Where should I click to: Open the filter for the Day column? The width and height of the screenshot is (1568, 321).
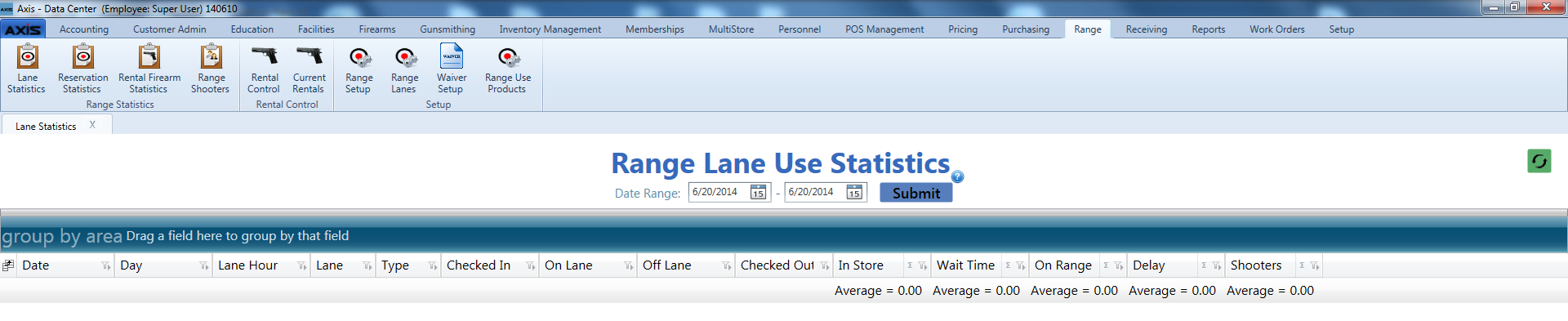[x=203, y=265]
